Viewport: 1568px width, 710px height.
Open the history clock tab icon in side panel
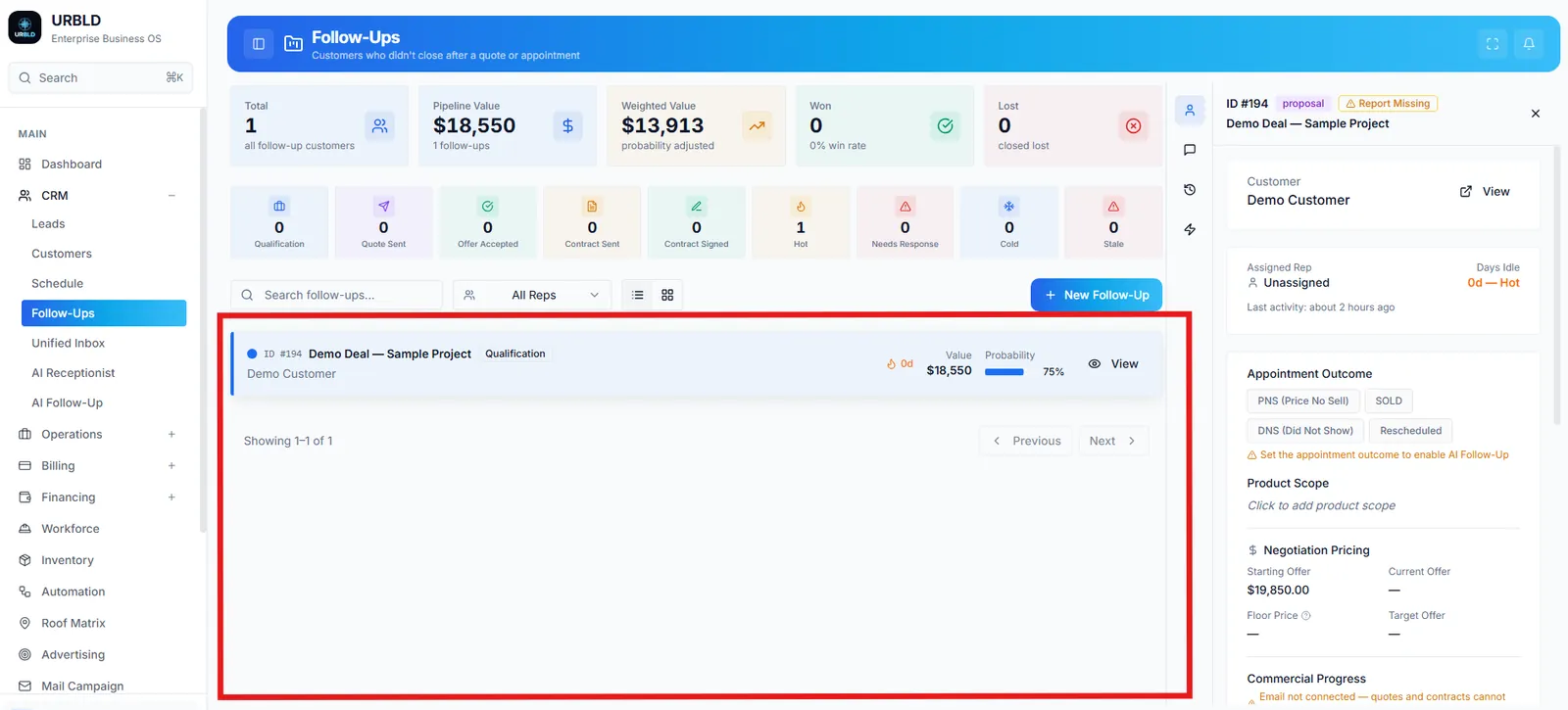[1190, 190]
